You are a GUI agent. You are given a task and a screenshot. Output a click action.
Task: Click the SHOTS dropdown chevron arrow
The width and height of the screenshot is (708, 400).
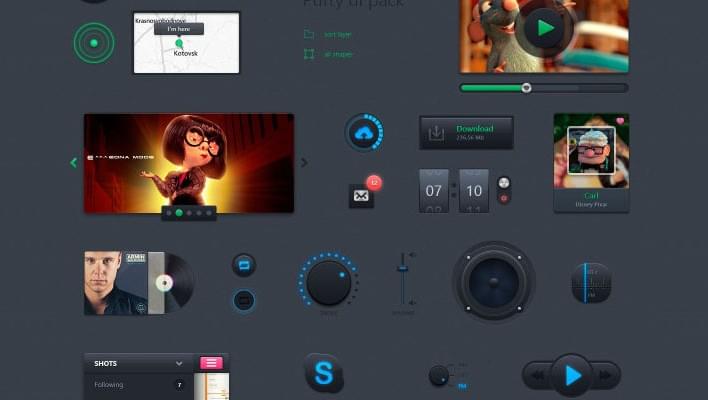[x=179, y=363]
